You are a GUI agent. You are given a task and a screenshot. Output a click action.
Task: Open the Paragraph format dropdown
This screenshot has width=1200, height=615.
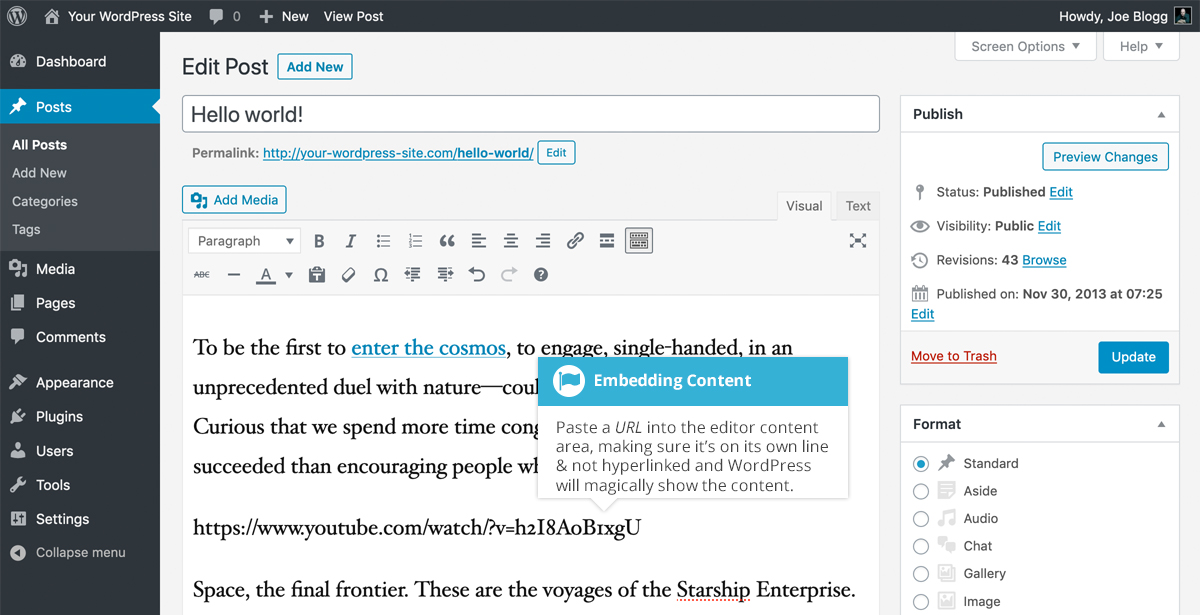(245, 241)
